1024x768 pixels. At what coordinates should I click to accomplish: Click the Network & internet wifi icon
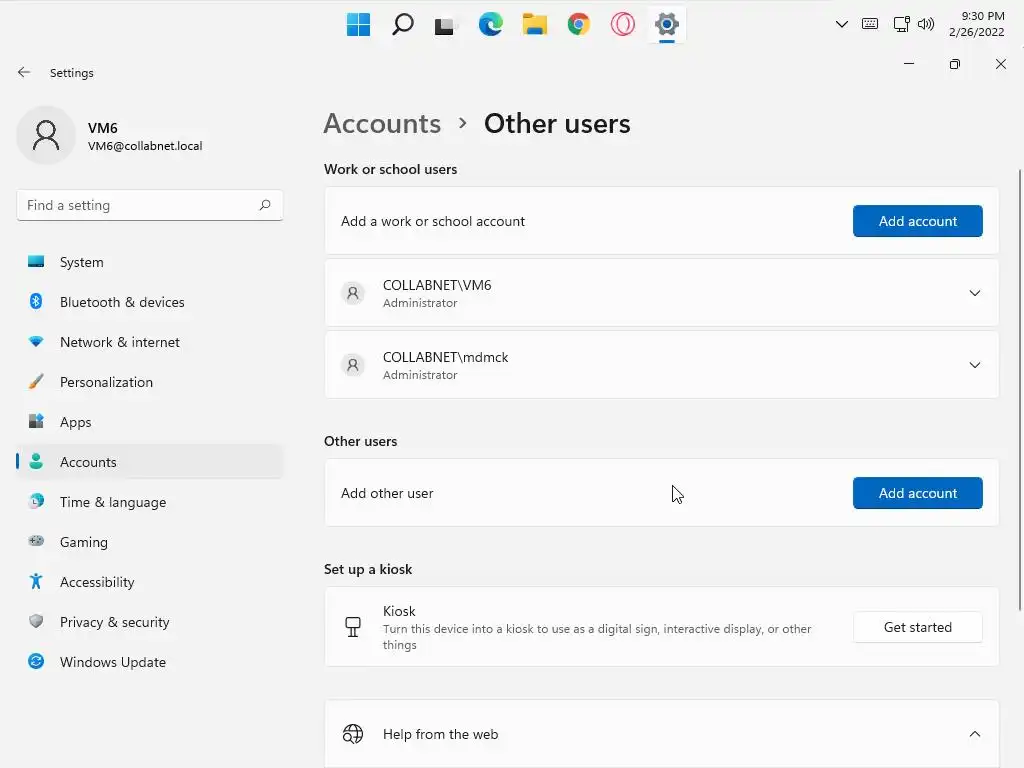36,342
